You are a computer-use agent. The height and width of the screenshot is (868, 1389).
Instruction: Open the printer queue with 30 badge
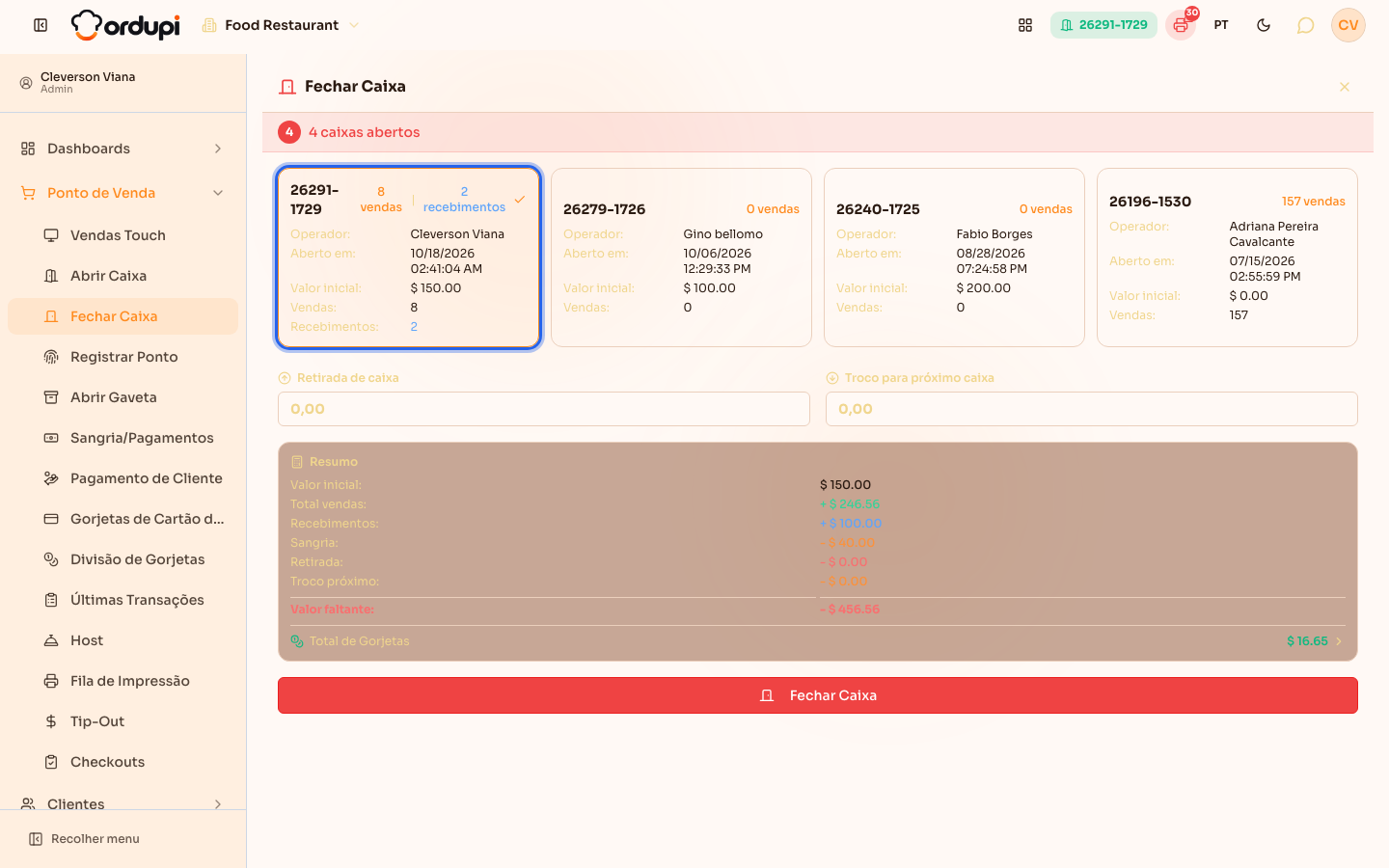click(1181, 25)
